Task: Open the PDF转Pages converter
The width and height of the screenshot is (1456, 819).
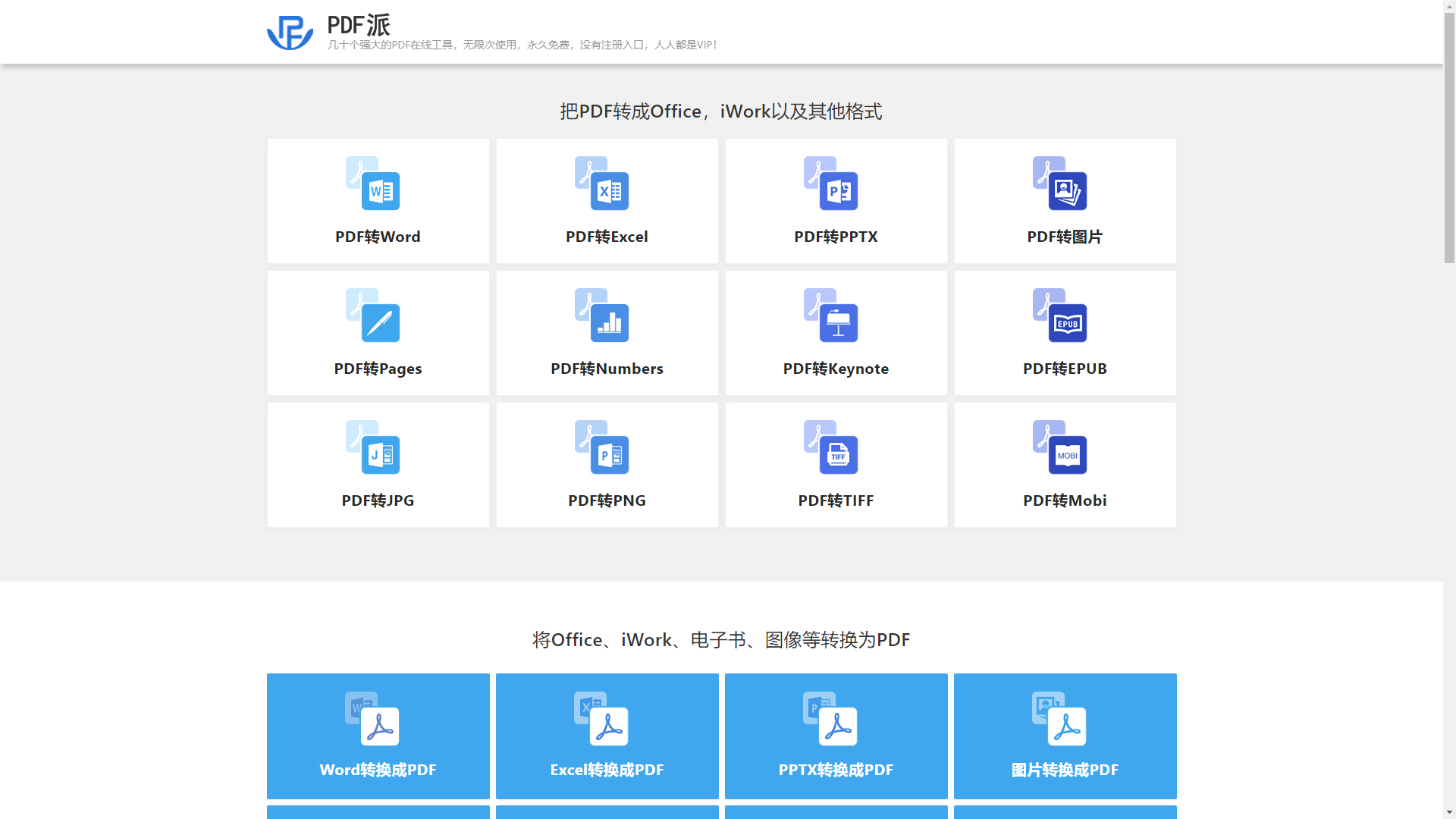Action: pos(378,333)
